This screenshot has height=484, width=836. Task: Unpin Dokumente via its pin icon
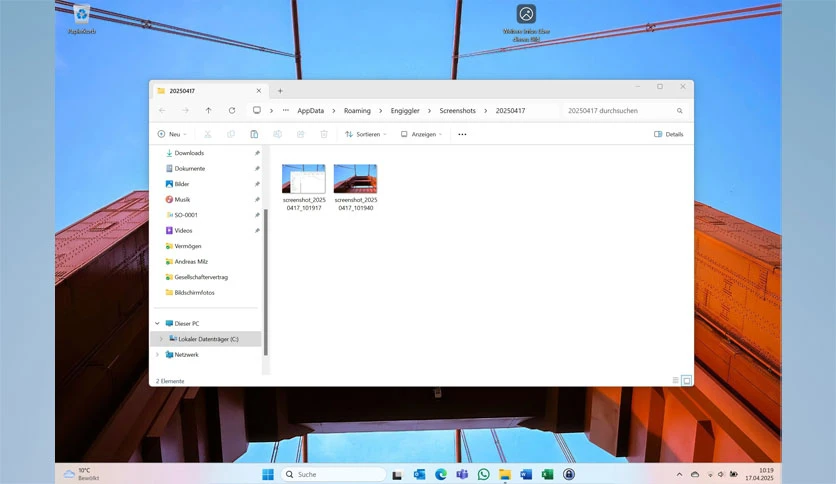click(257, 168)
